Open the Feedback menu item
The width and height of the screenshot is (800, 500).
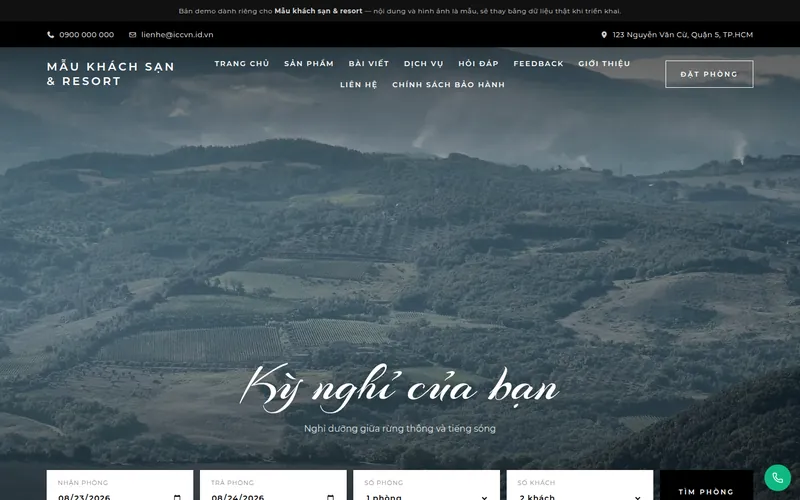tap(538, 63)
